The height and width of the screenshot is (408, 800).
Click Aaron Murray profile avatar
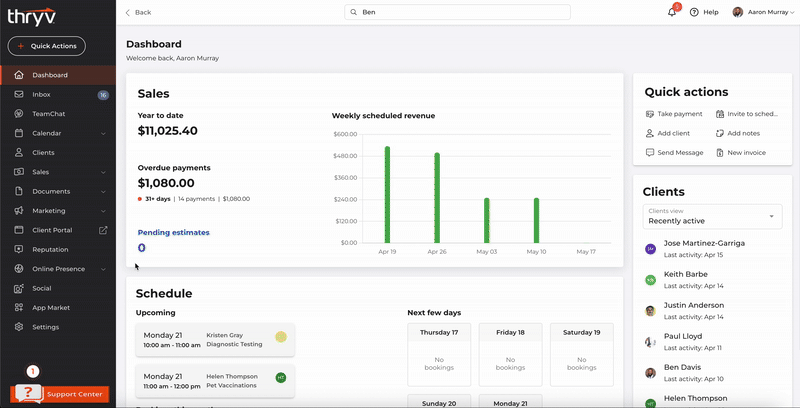[x=738, y=12]
